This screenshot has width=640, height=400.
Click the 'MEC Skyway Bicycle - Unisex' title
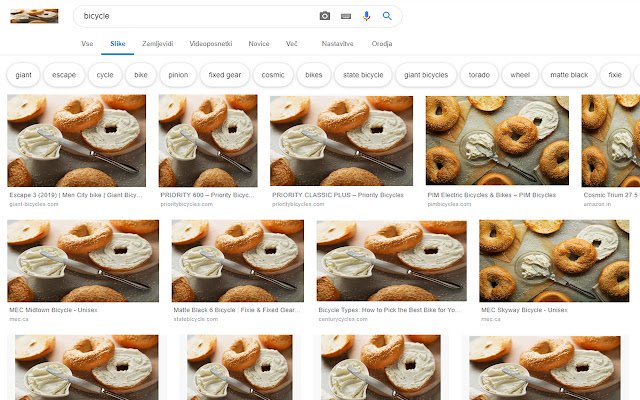pos(524,310)
